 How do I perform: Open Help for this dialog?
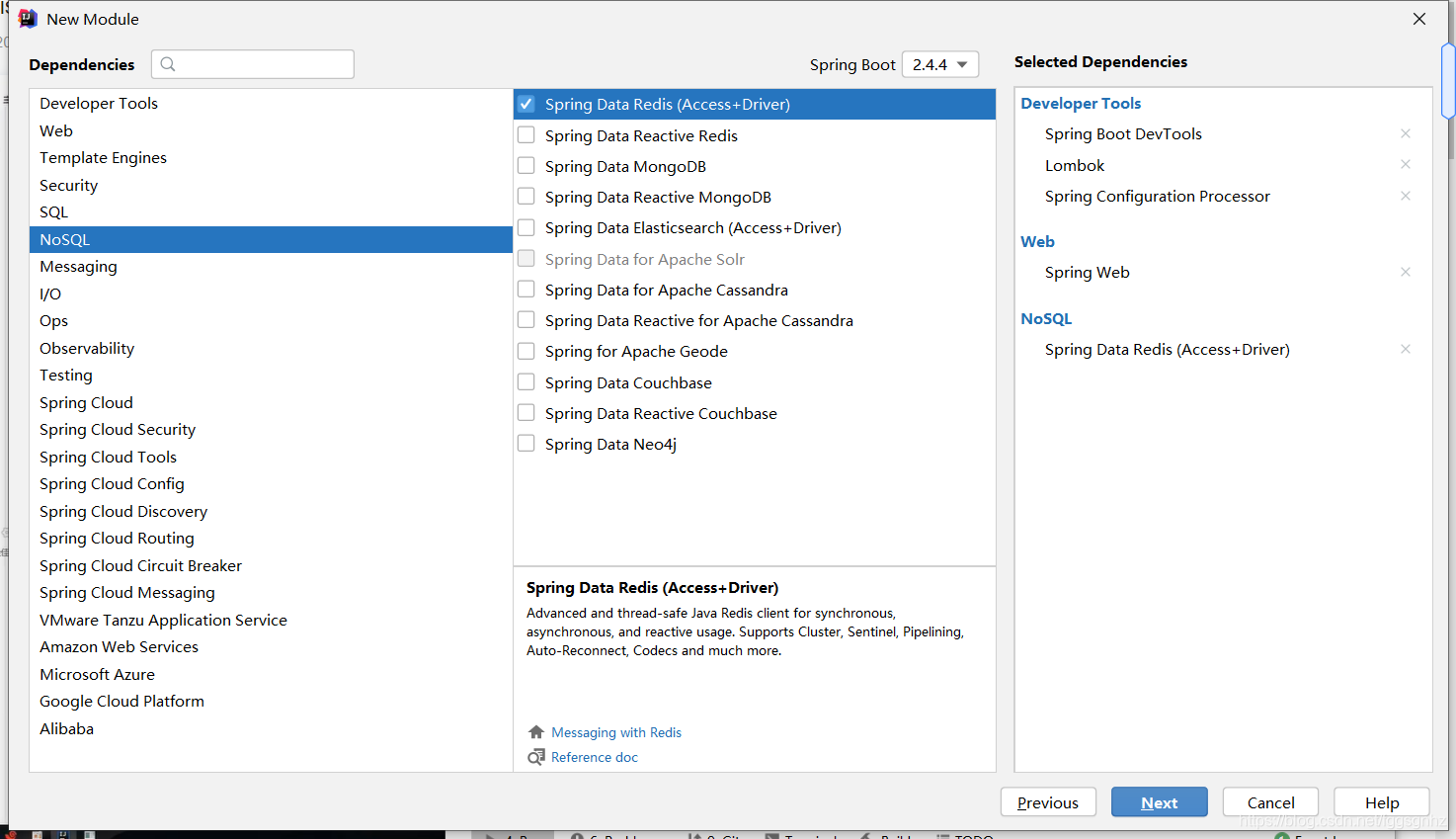(x=1382, y=801)
